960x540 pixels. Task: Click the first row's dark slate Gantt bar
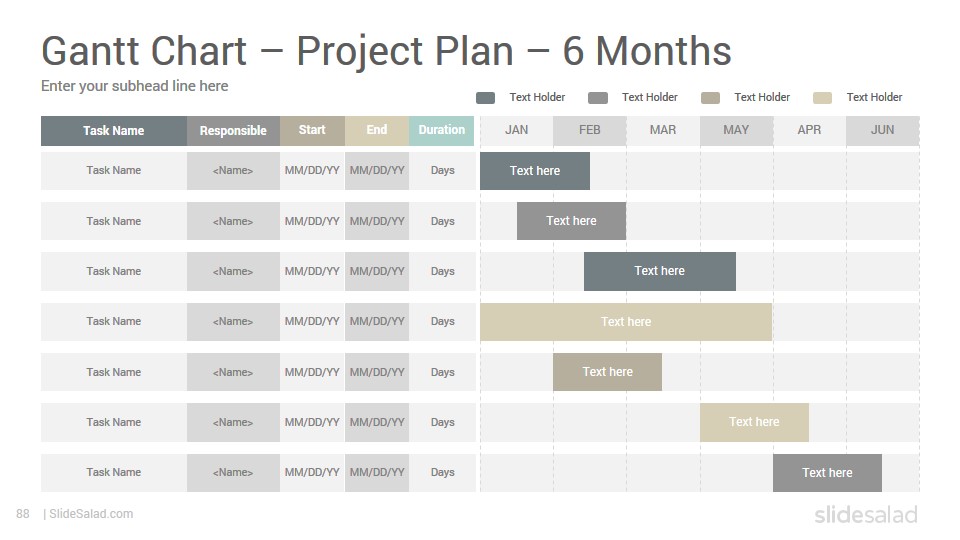click(535, 171)
